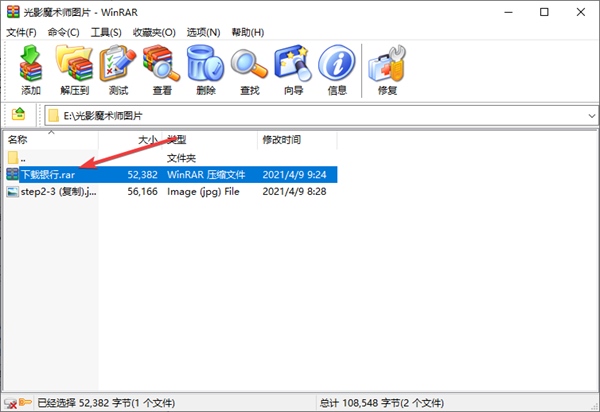Click the 'Image (jpg) File' type cell
The height and width of the screenshot is (412, 600).
tap(203, 191)
